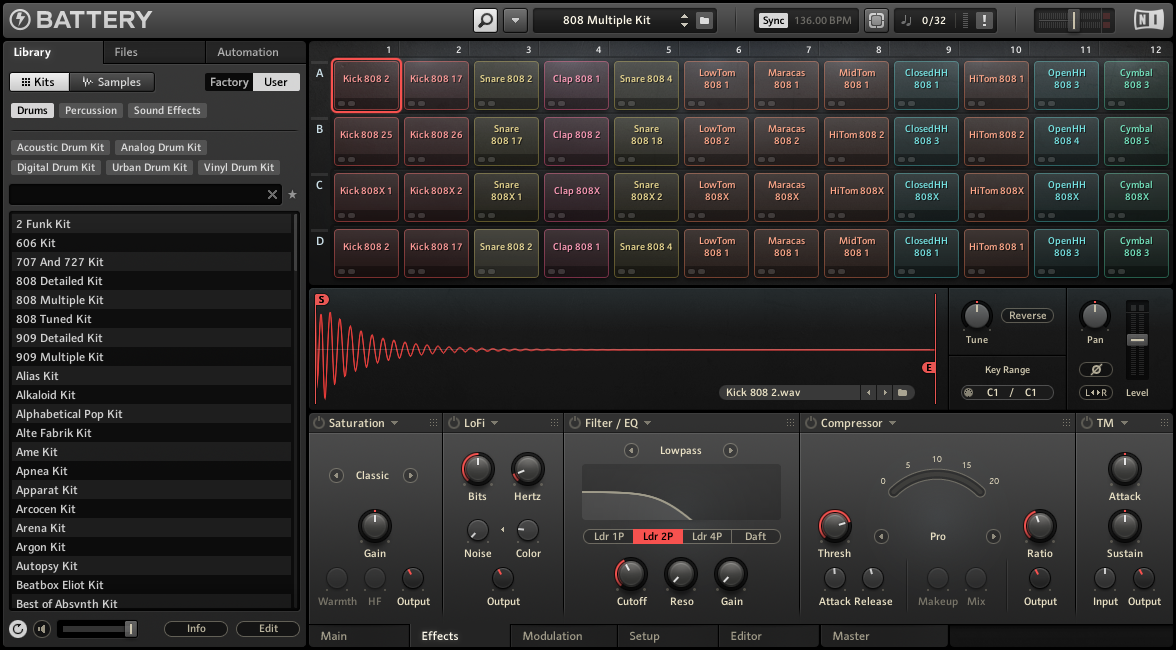The width and height of the screenshot is (1176, 650).
Task: Click the favorites star icon
Action: click(292, 194)
